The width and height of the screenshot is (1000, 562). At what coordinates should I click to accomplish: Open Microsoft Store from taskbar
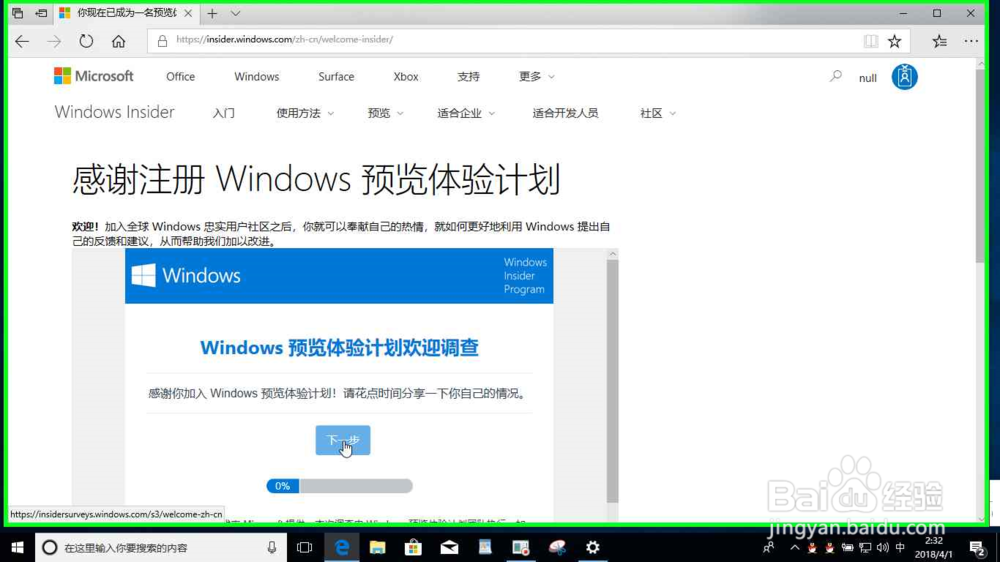(413, 547)
